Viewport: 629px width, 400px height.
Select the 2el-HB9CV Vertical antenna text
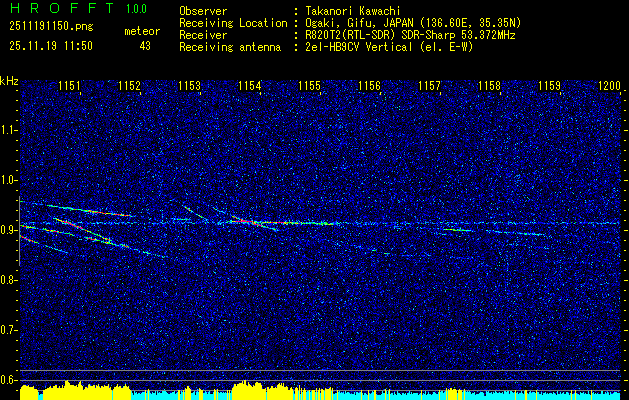pos(389,47)
